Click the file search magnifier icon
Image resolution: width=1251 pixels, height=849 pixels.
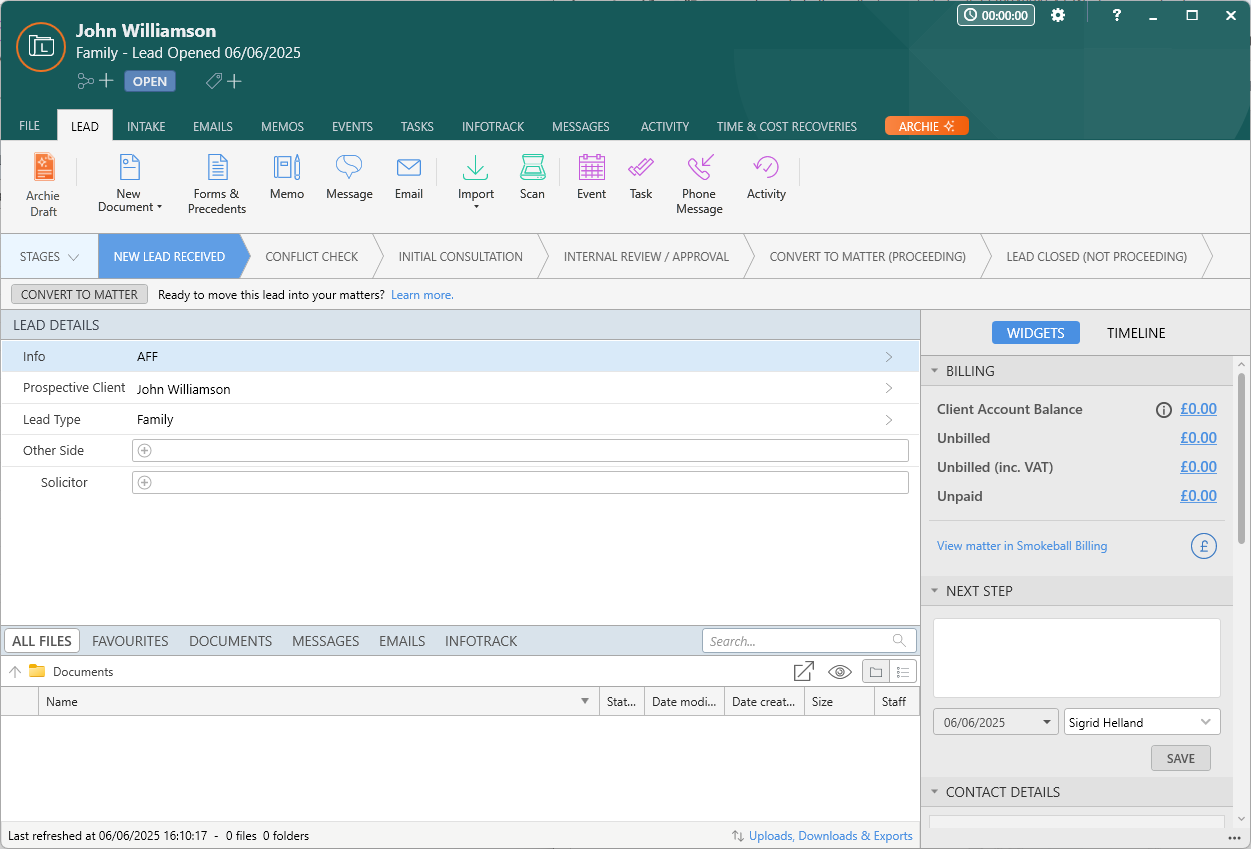click(x=900, y=641)
